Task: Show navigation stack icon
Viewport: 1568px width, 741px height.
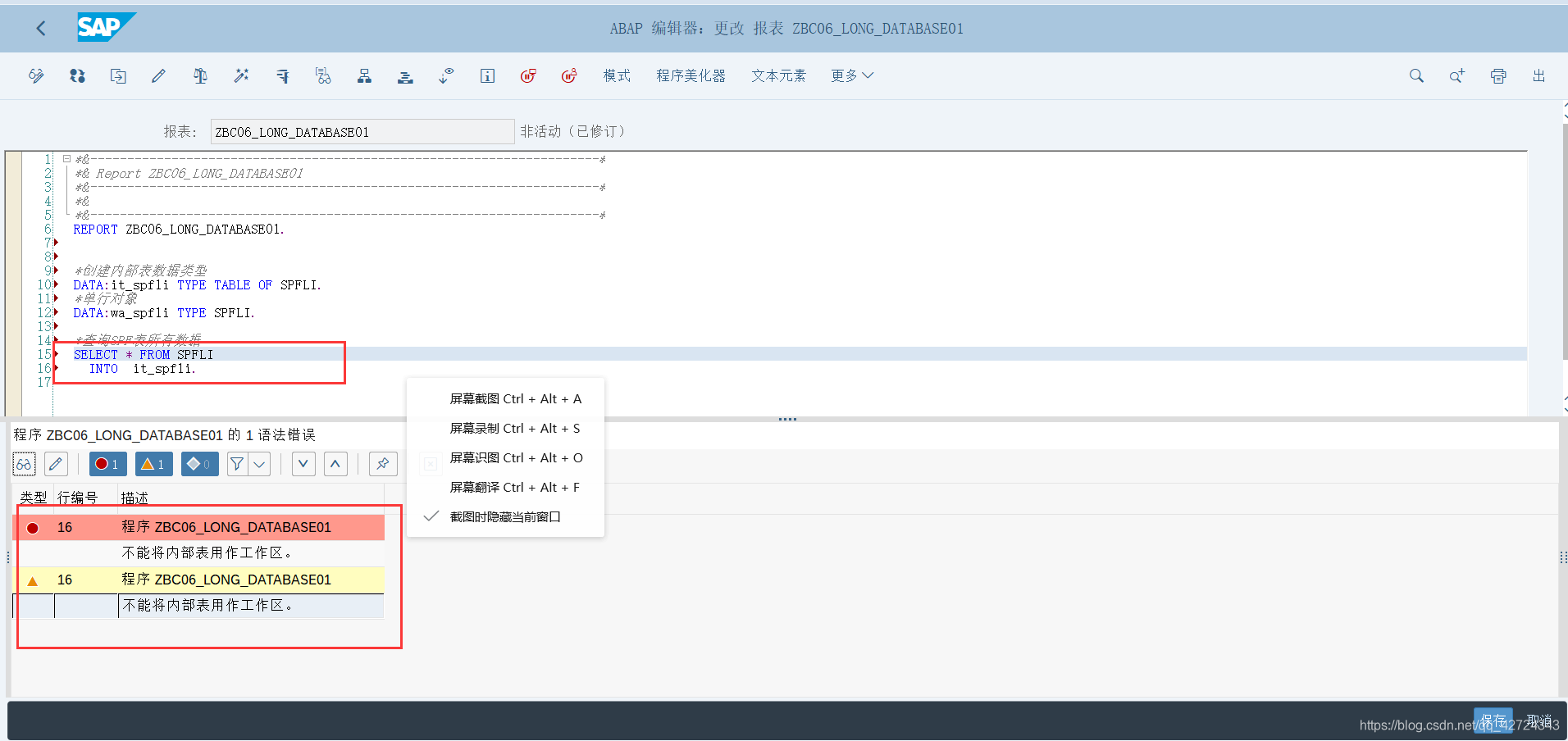Action: pyautogui.click(x=405, y=76)
